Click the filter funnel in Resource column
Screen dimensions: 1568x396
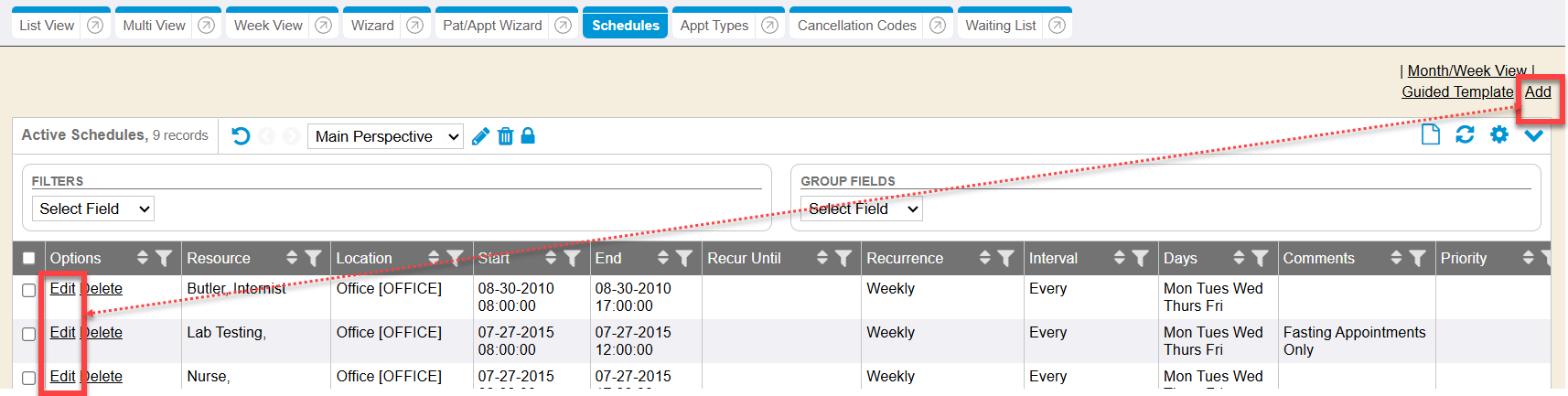tap(313, 259)
